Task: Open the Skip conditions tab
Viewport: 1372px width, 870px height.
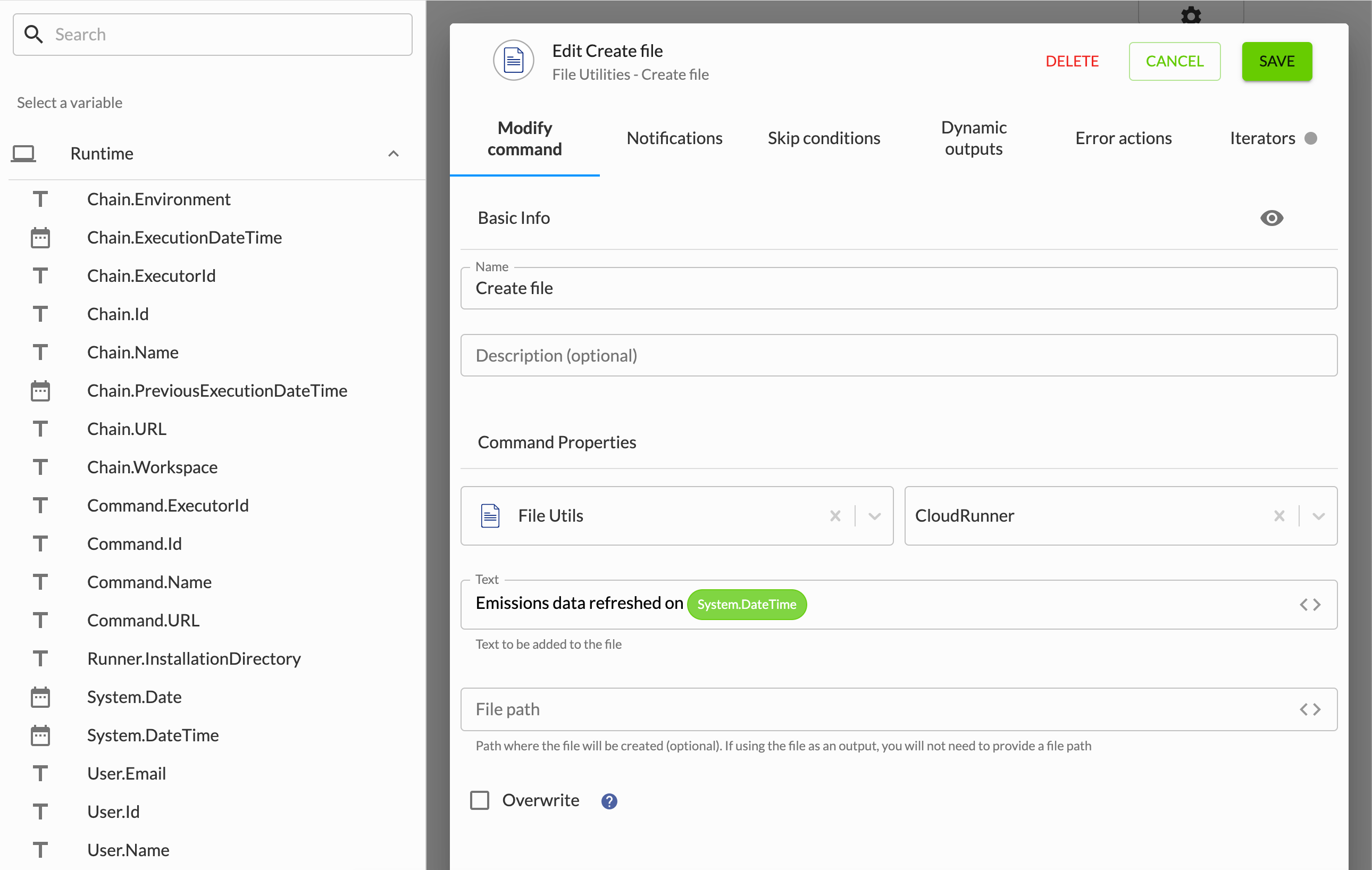Action: 824,138
